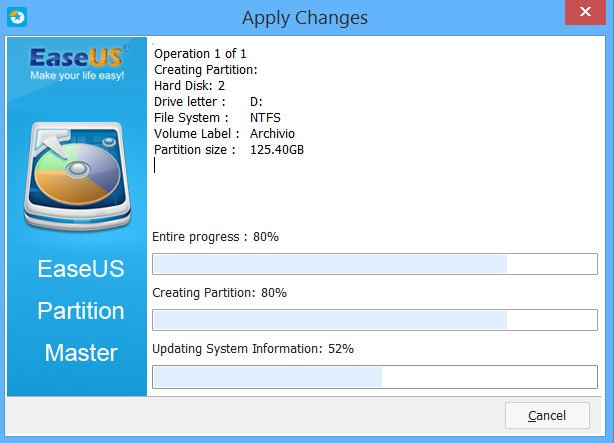Click the partition size '125.40GB'
The height and width of the screenshot is (443, 614).
coord(277,150)
